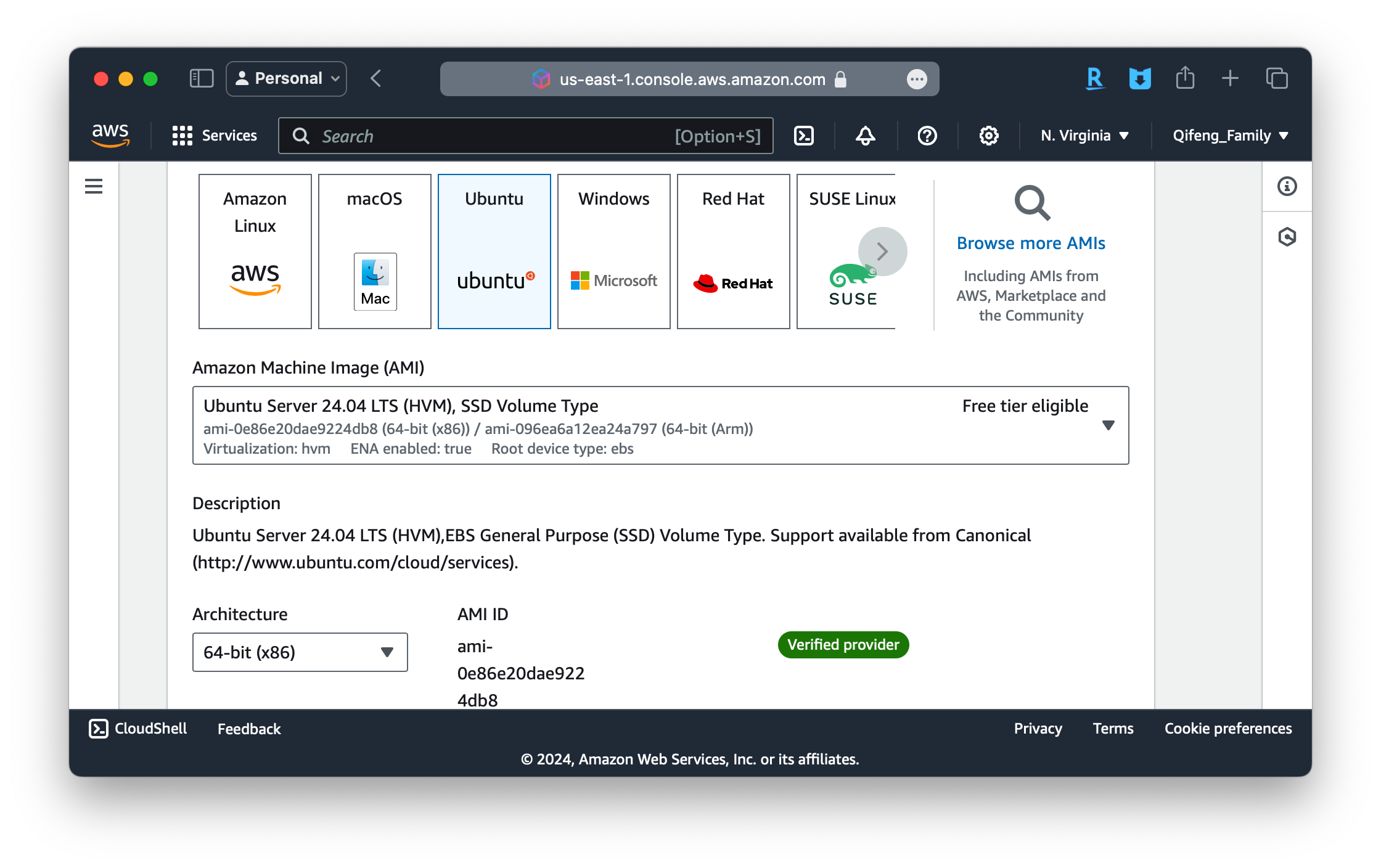Open Feedback in footer

tap(249, 729)
